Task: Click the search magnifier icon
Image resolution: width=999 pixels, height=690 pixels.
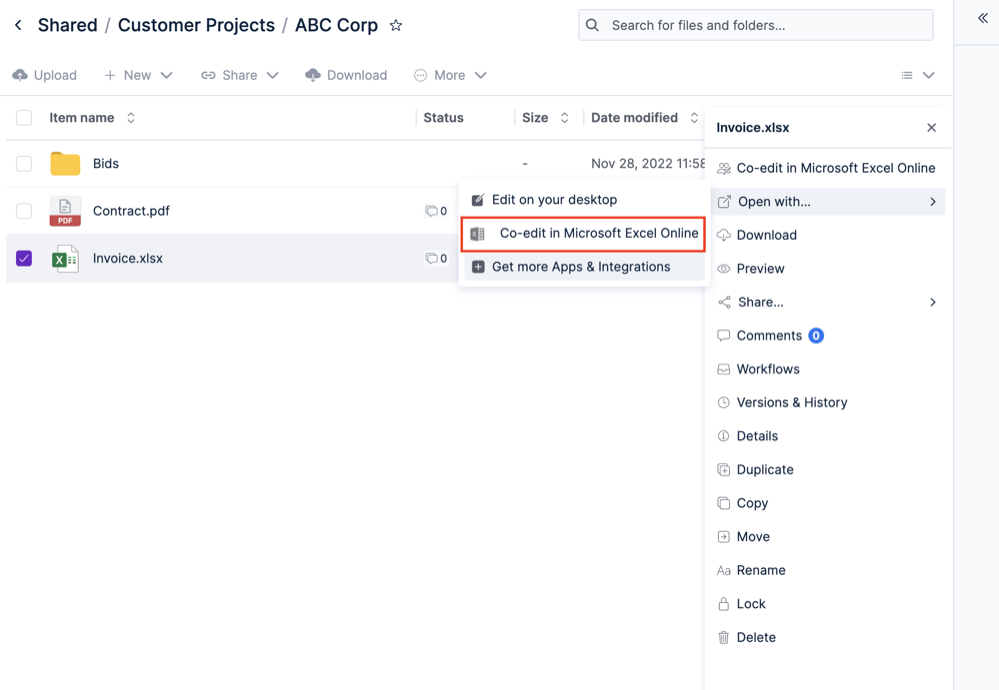Action: [x=593, y=25]
